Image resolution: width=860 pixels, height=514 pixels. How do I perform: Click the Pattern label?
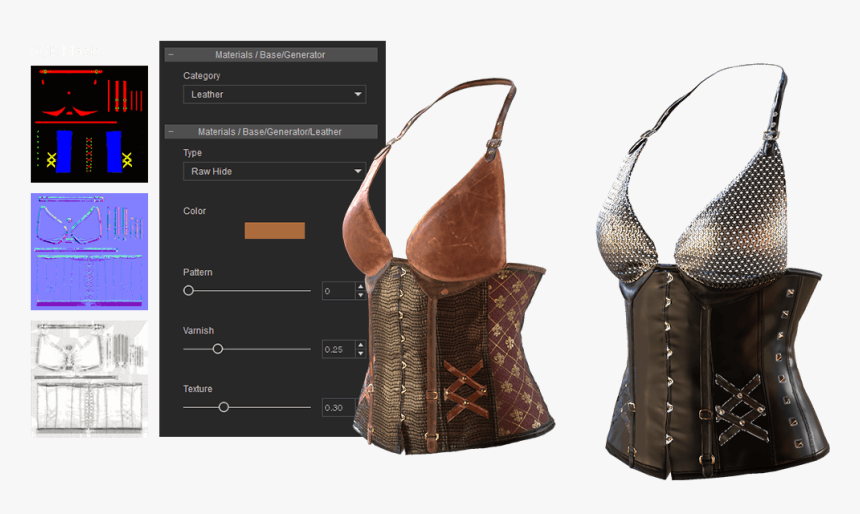(197, 272)
